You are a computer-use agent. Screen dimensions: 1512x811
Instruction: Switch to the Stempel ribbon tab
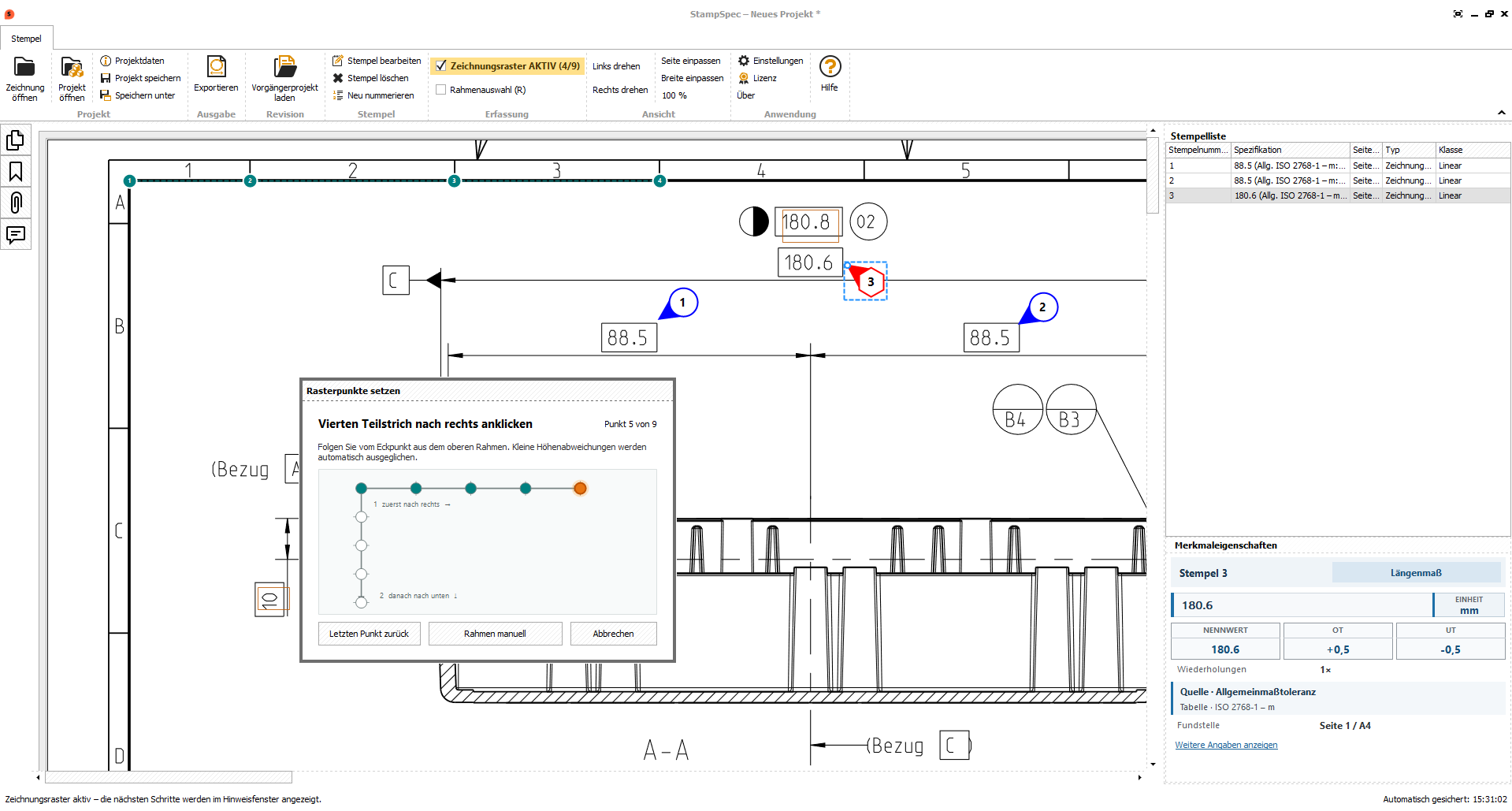tap(26, 39)
